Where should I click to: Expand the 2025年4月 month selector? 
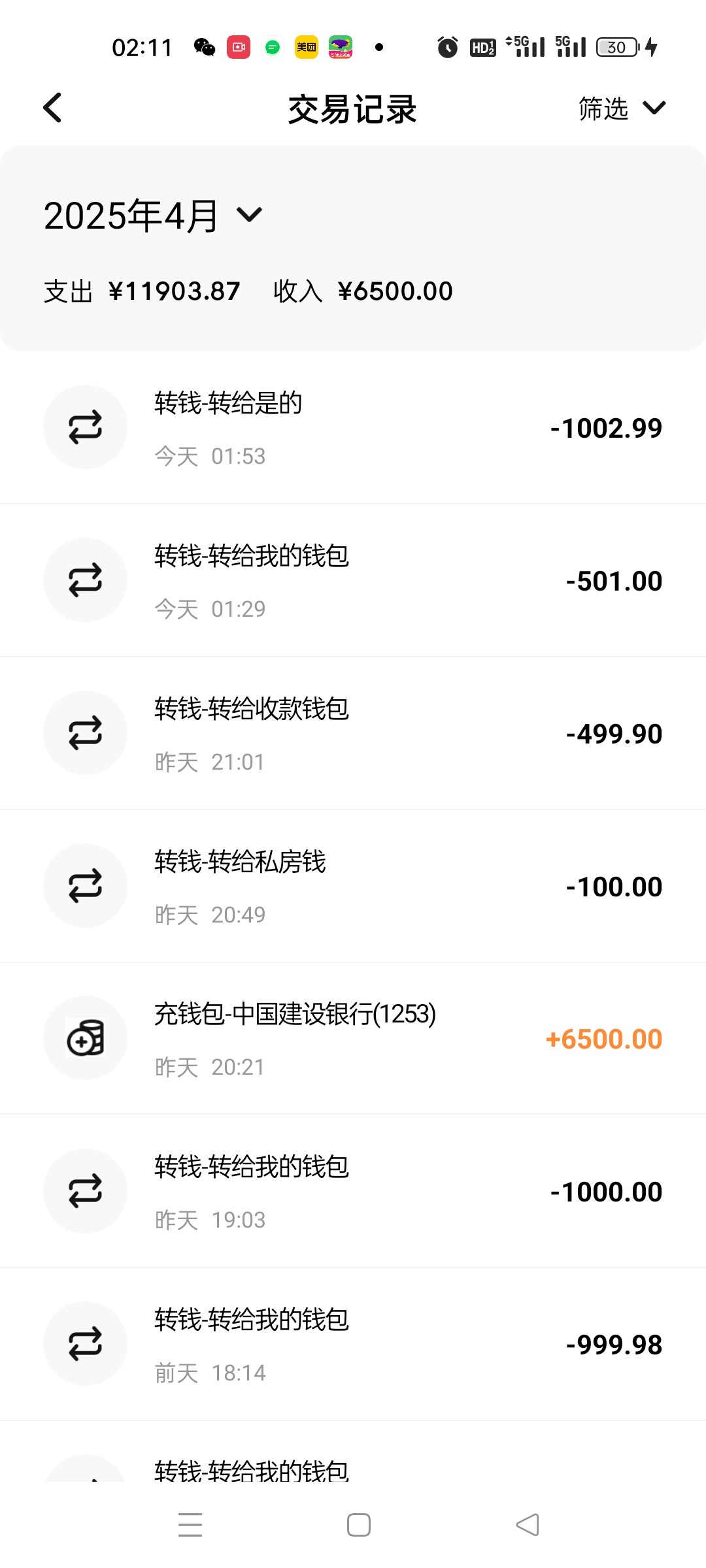[153, 216]
